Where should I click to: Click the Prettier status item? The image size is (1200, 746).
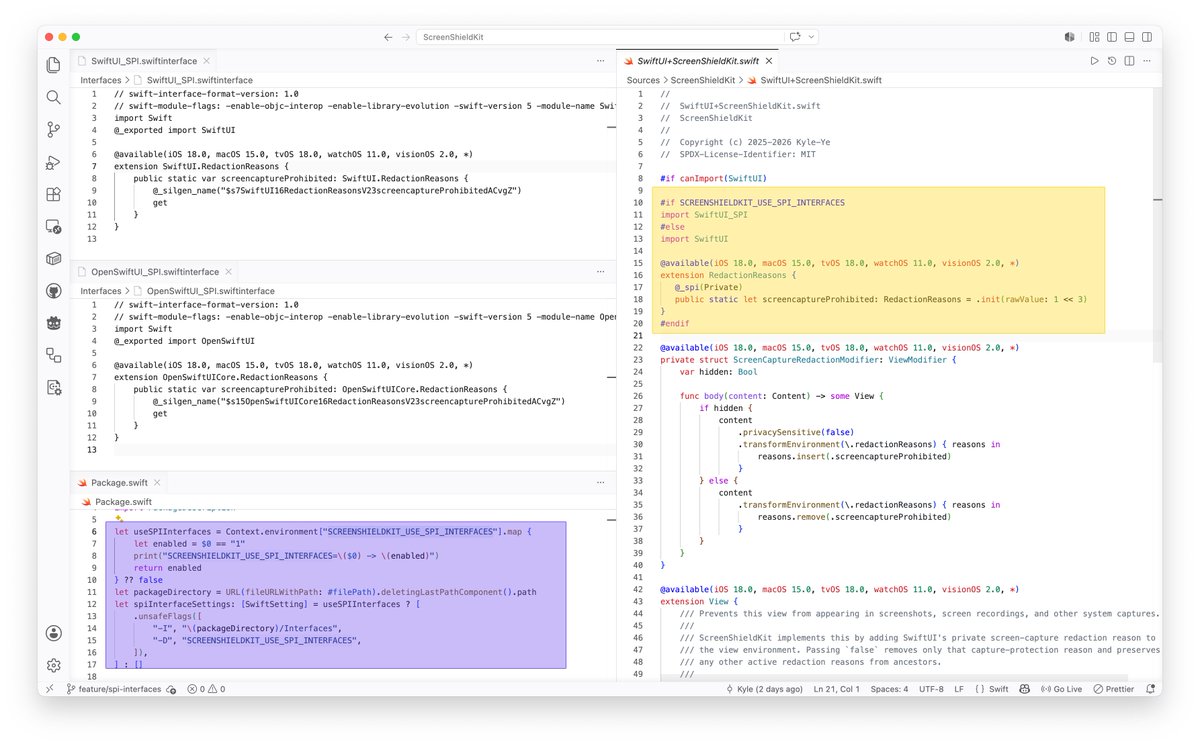(x=1113, y=688)
